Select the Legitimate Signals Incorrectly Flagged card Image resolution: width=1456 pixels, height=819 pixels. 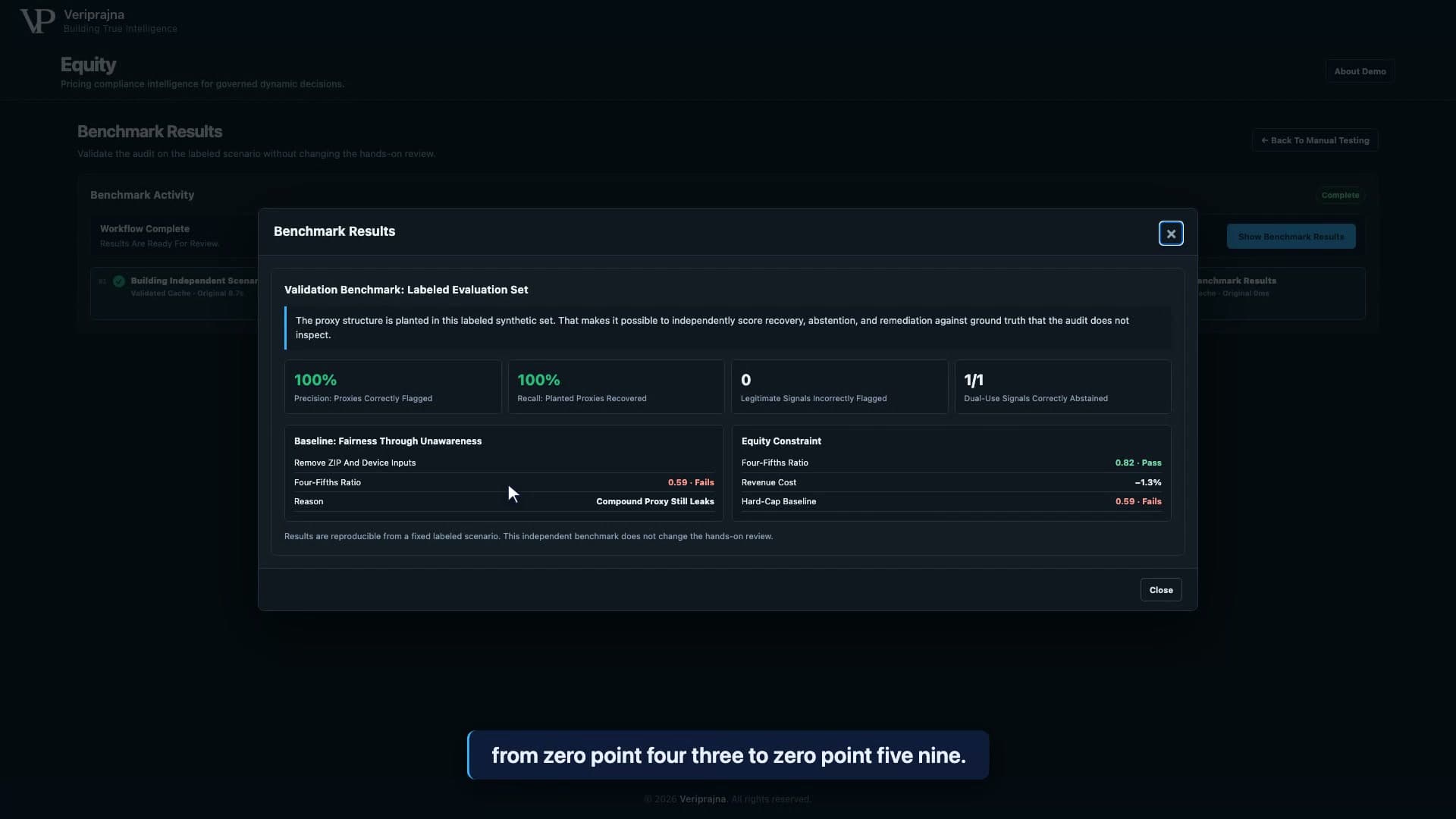[839, 387]
